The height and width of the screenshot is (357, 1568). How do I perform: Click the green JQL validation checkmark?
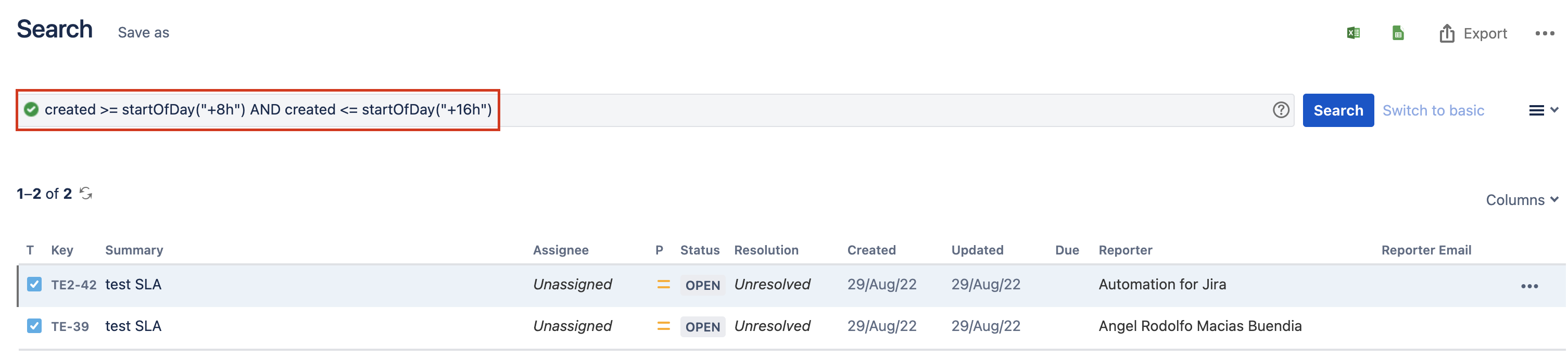[x=31, y=109]
